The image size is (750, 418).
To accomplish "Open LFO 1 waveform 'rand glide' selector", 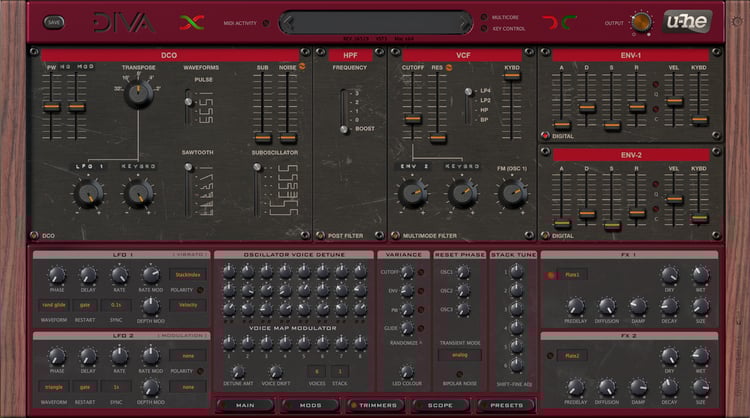I will tap(54, 305).
